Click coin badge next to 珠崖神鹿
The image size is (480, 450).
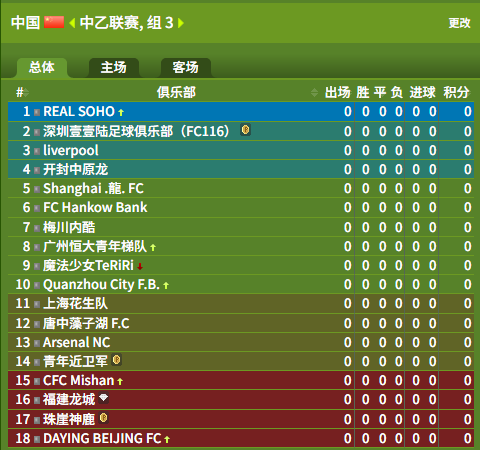(x=104, y=418)
